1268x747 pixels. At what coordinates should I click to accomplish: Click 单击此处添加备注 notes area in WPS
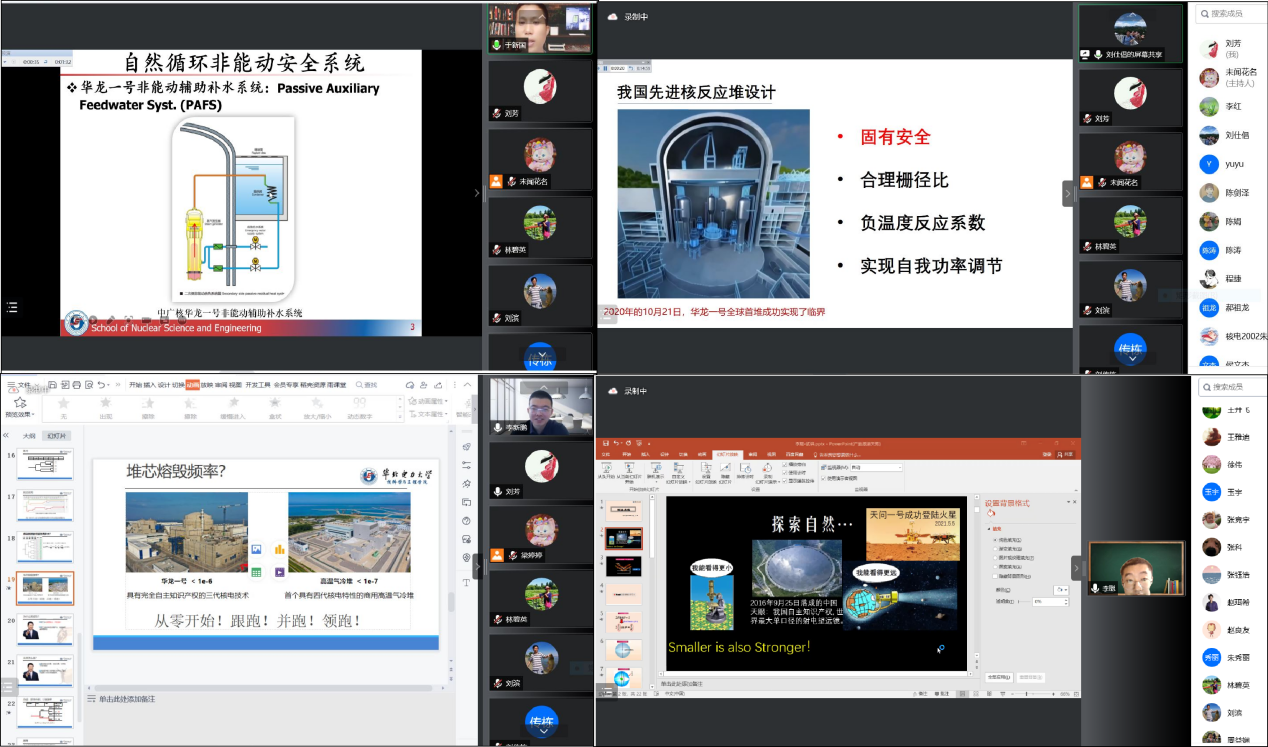coord(125,699)
